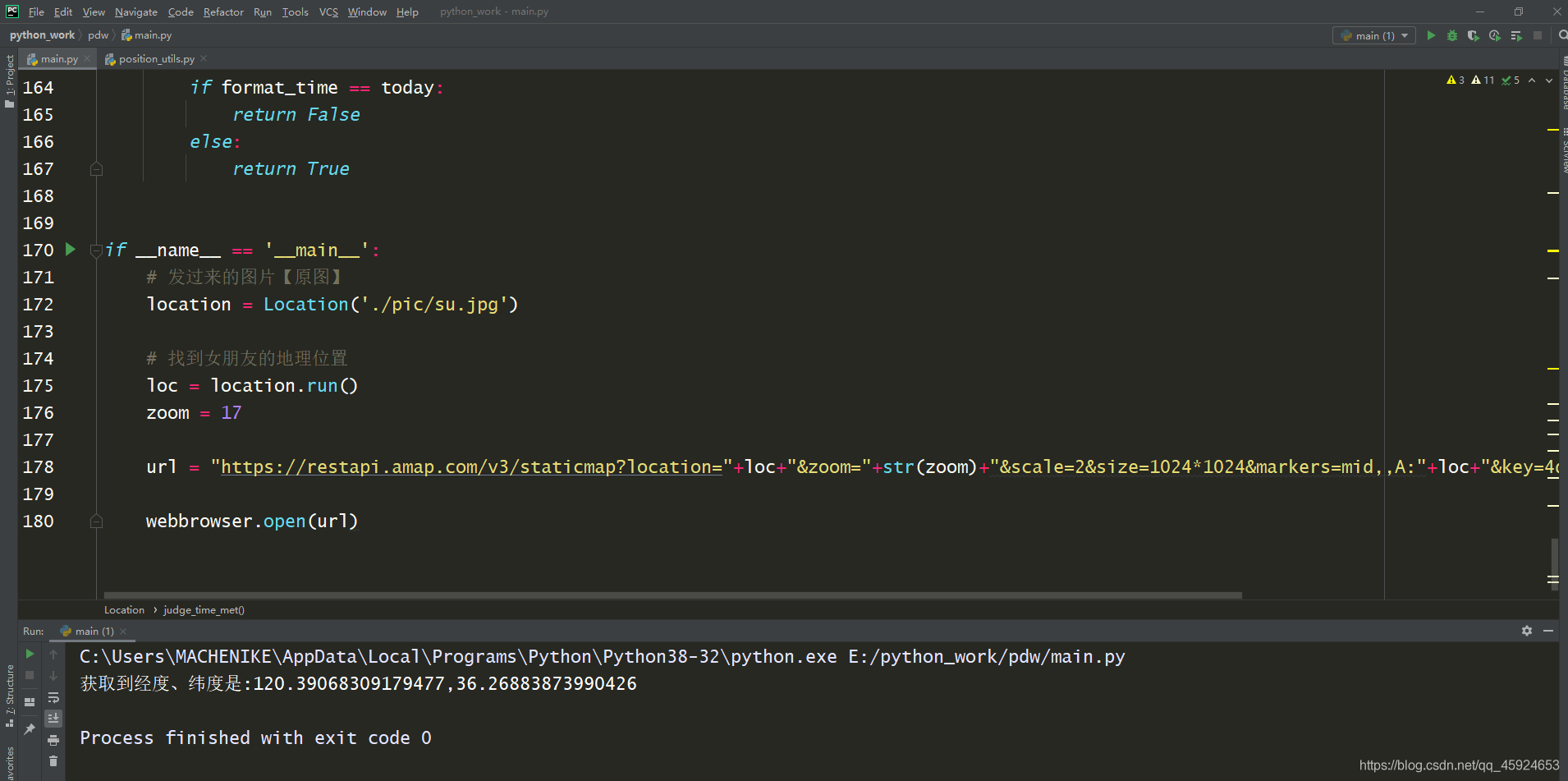Stop process in the Run panel

(30, 675)
